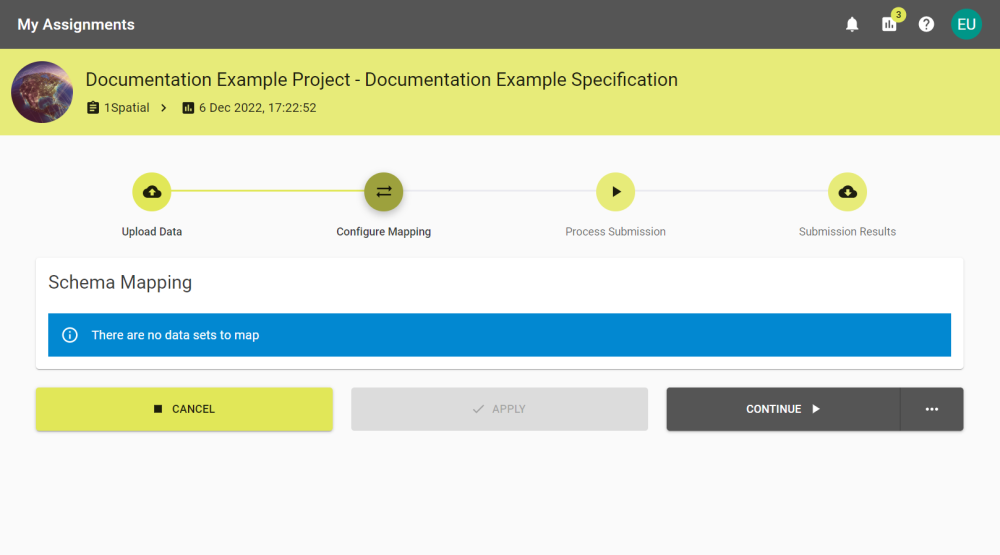
Task: Click the info icon in the blue banner
Action: [70, 335]
